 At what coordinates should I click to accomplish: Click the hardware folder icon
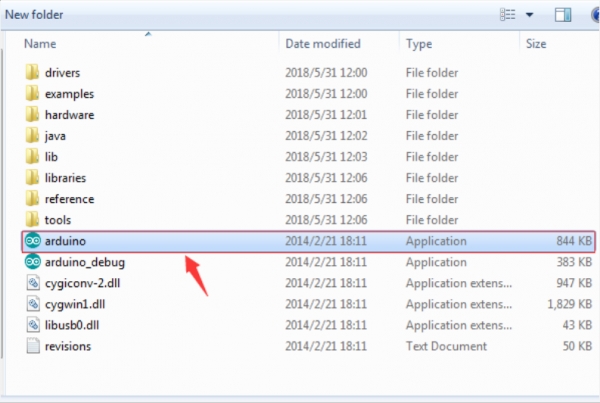33,114
